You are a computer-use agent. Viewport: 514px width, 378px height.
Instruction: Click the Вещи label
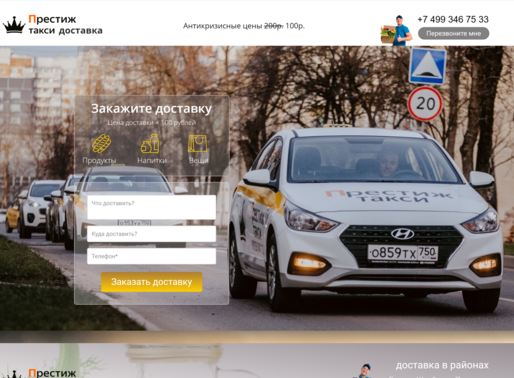click(x=198, y=160)
